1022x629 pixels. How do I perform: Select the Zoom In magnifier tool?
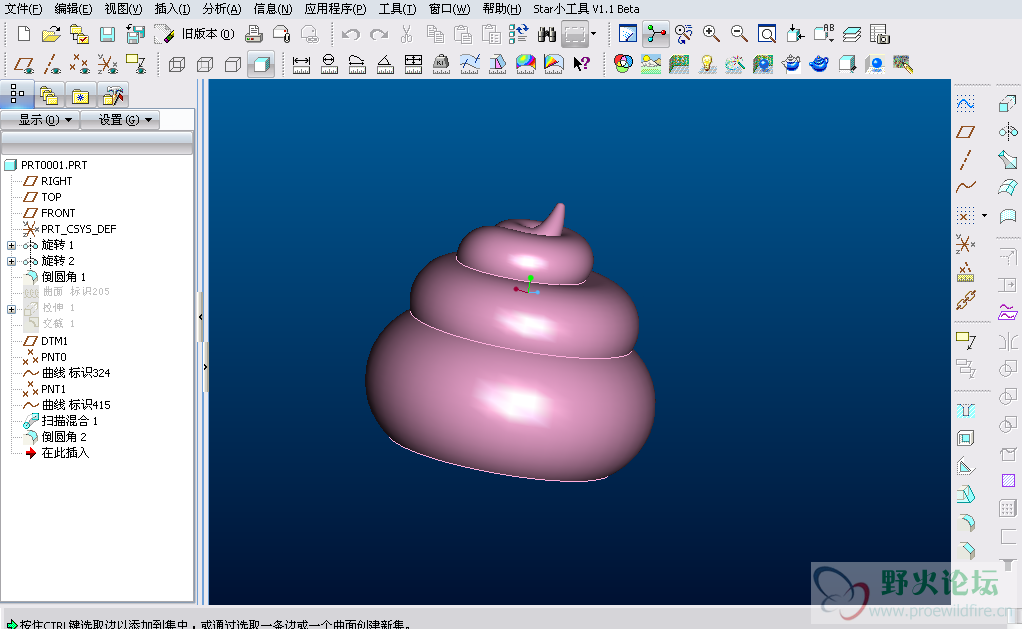[711, 34]
